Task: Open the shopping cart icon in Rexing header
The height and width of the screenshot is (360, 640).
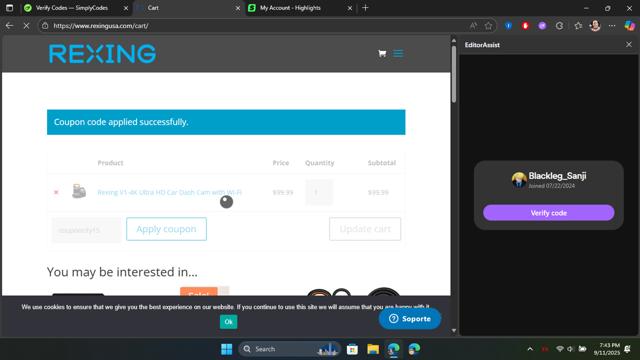Action: (382, 53)
